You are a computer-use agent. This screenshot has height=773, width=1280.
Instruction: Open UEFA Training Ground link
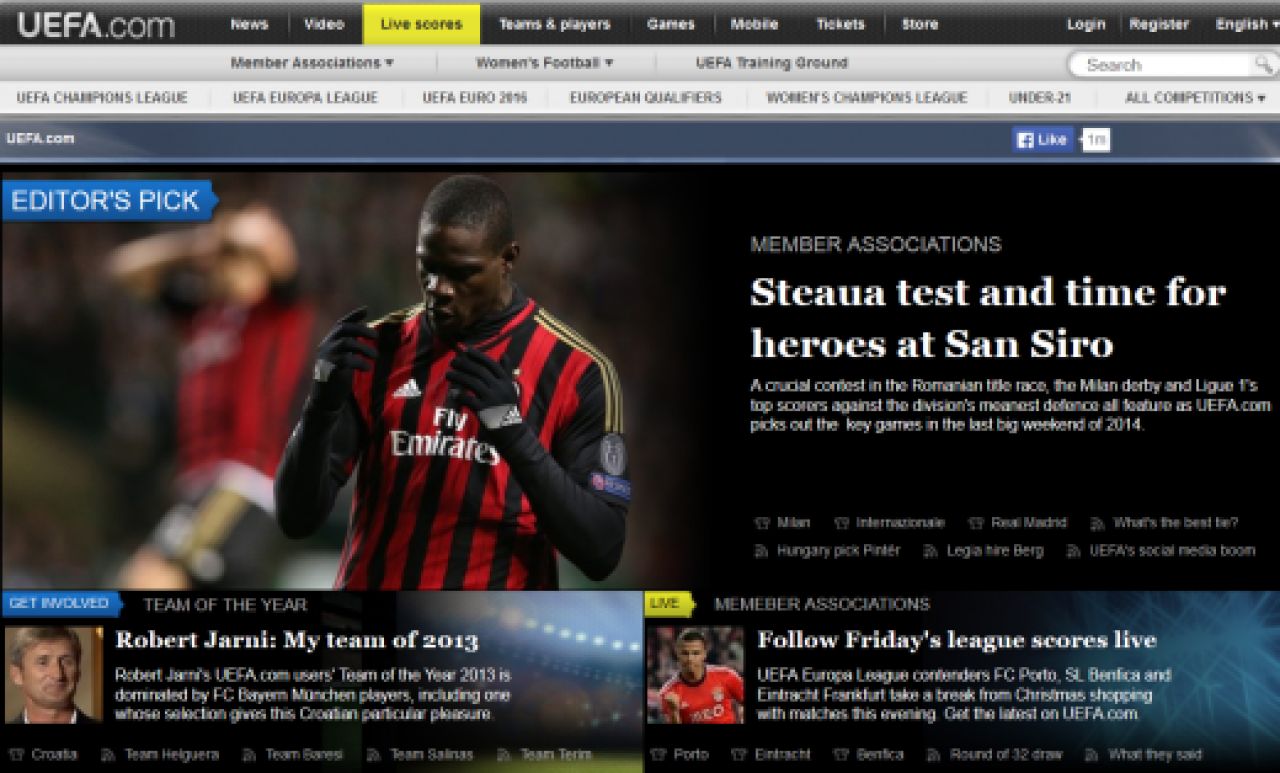(x=771, y=63)
